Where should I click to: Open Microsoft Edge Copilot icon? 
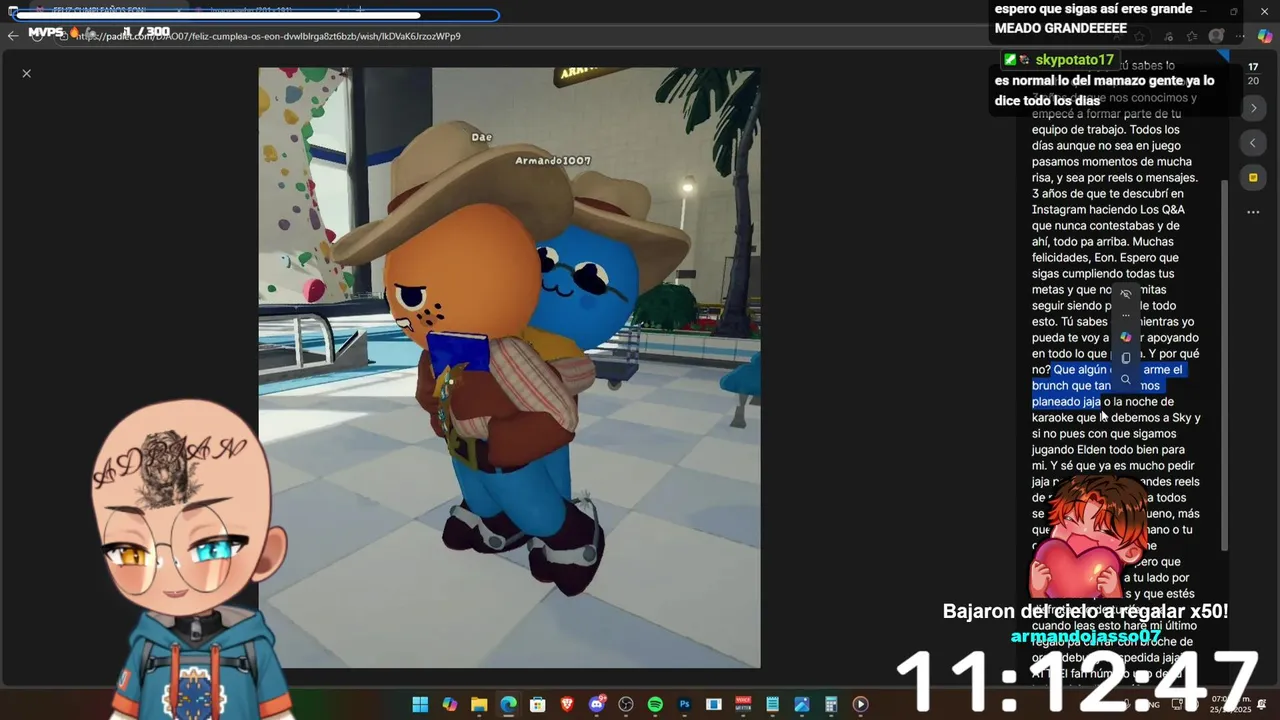click(1265, 36)
